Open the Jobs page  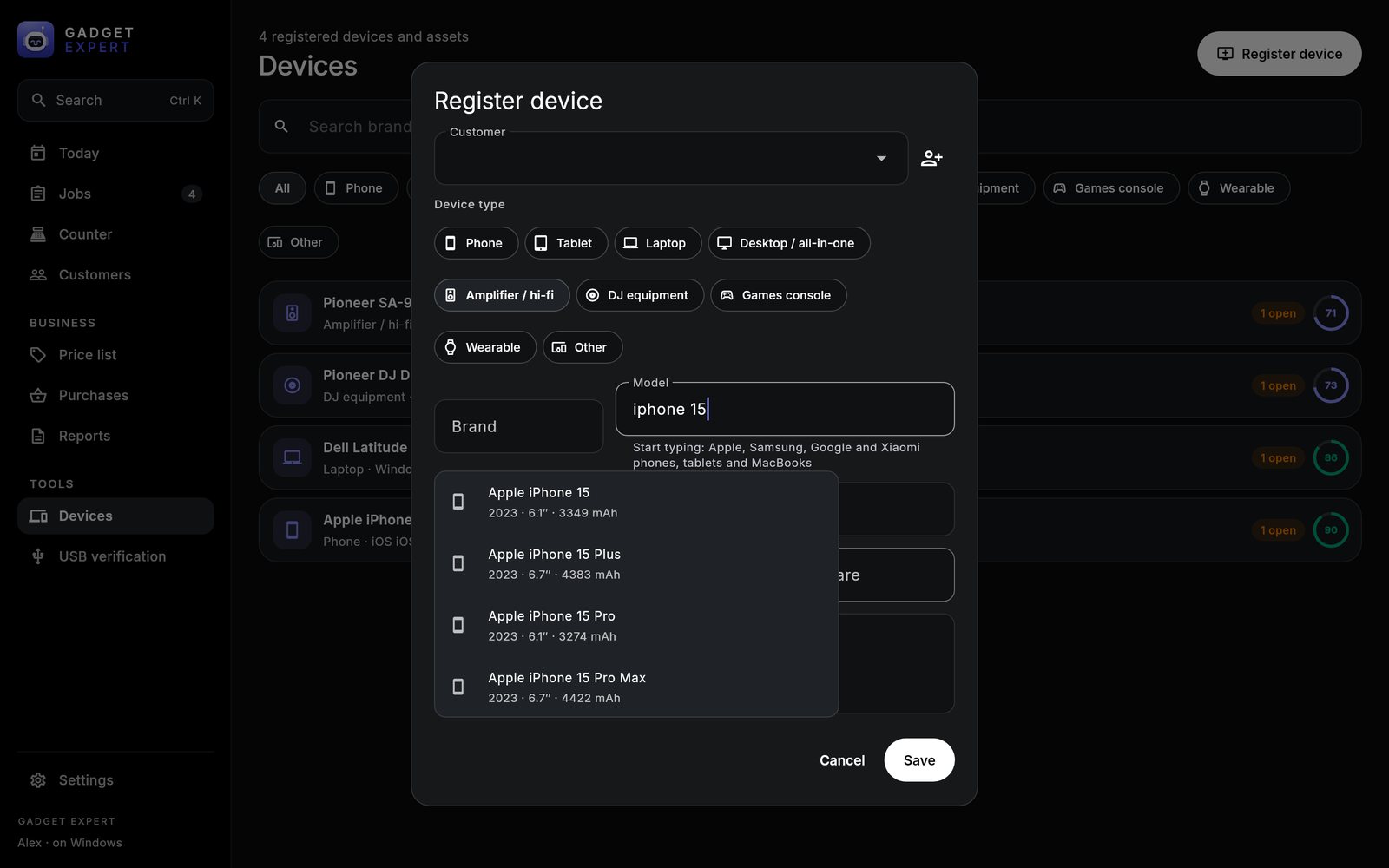tap(115, 194)
